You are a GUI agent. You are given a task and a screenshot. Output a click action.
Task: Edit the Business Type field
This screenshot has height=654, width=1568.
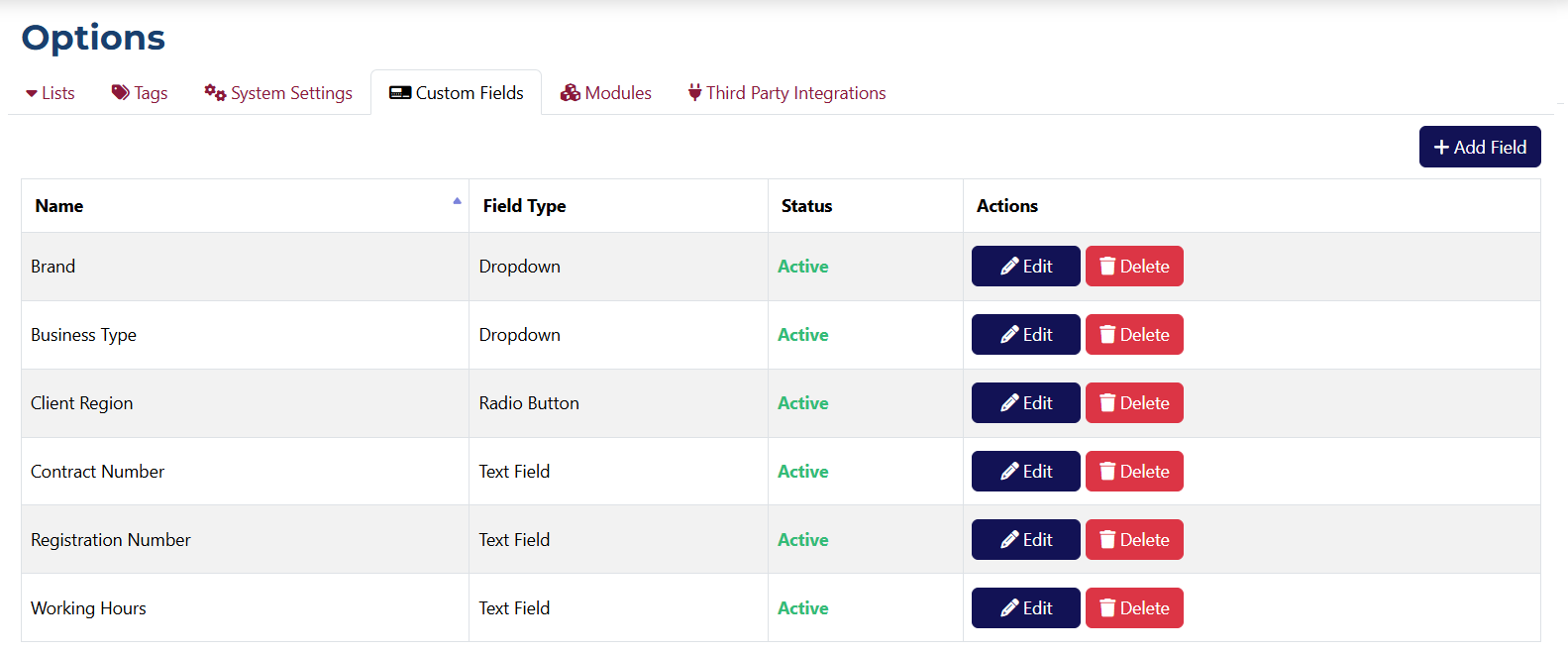[x=1026, y=335]
